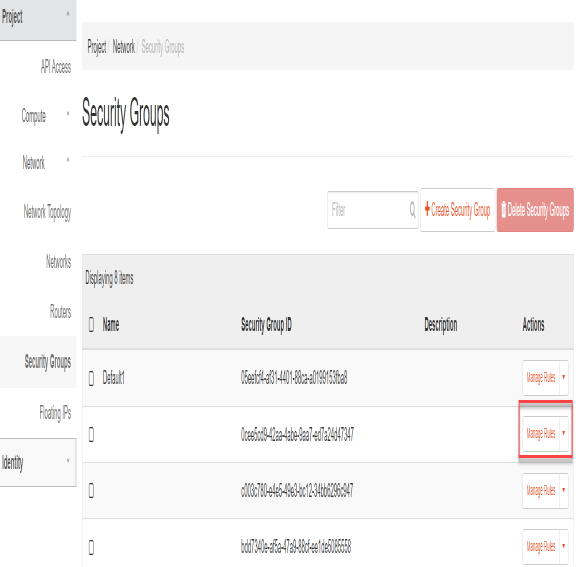Open the dropdown arrow in the highlighted row
The height and width of the screenshot is (567, 576).
click(564, 433)
